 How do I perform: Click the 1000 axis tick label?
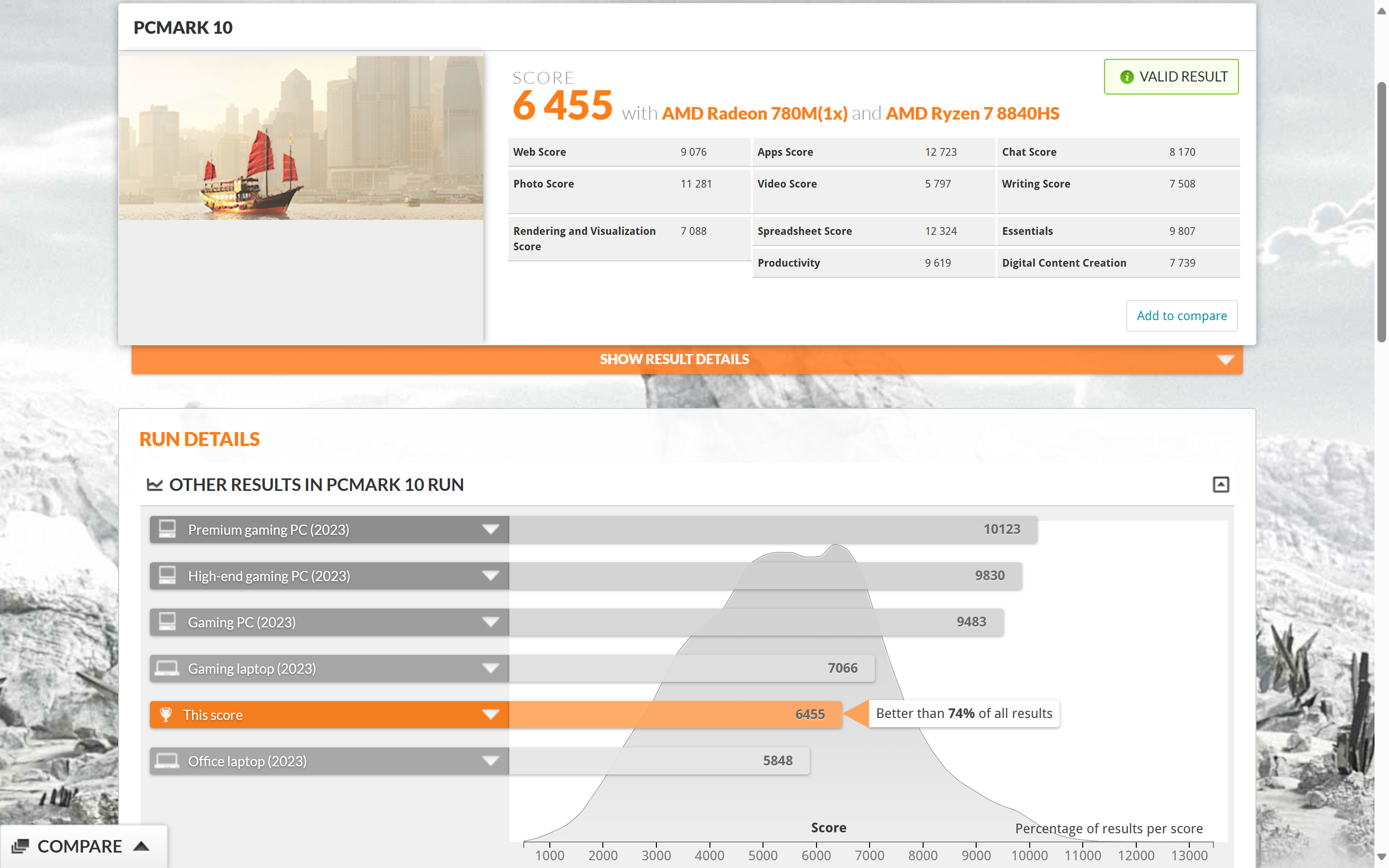[549, 855]
